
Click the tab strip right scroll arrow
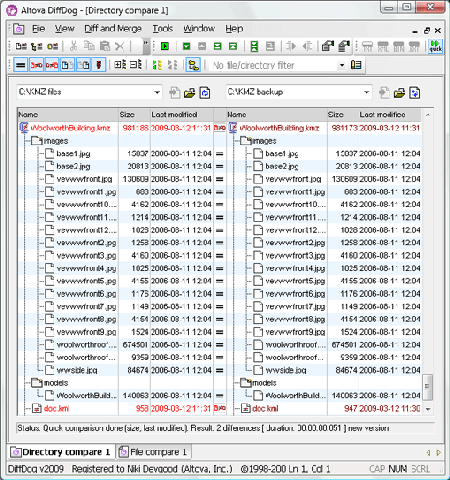pos(439,453)
